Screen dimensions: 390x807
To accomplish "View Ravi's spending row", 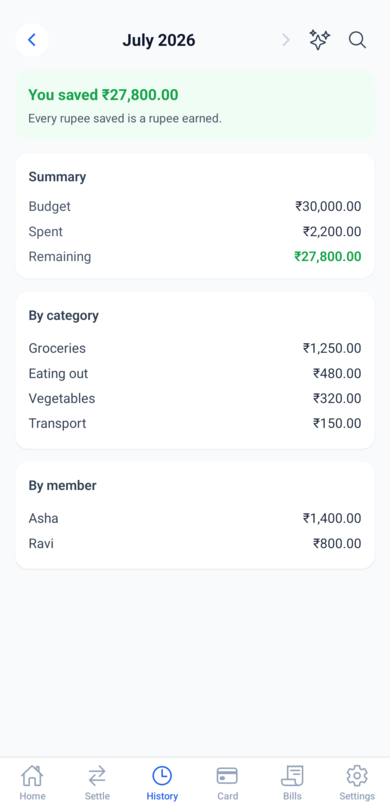I will (195, 544).
